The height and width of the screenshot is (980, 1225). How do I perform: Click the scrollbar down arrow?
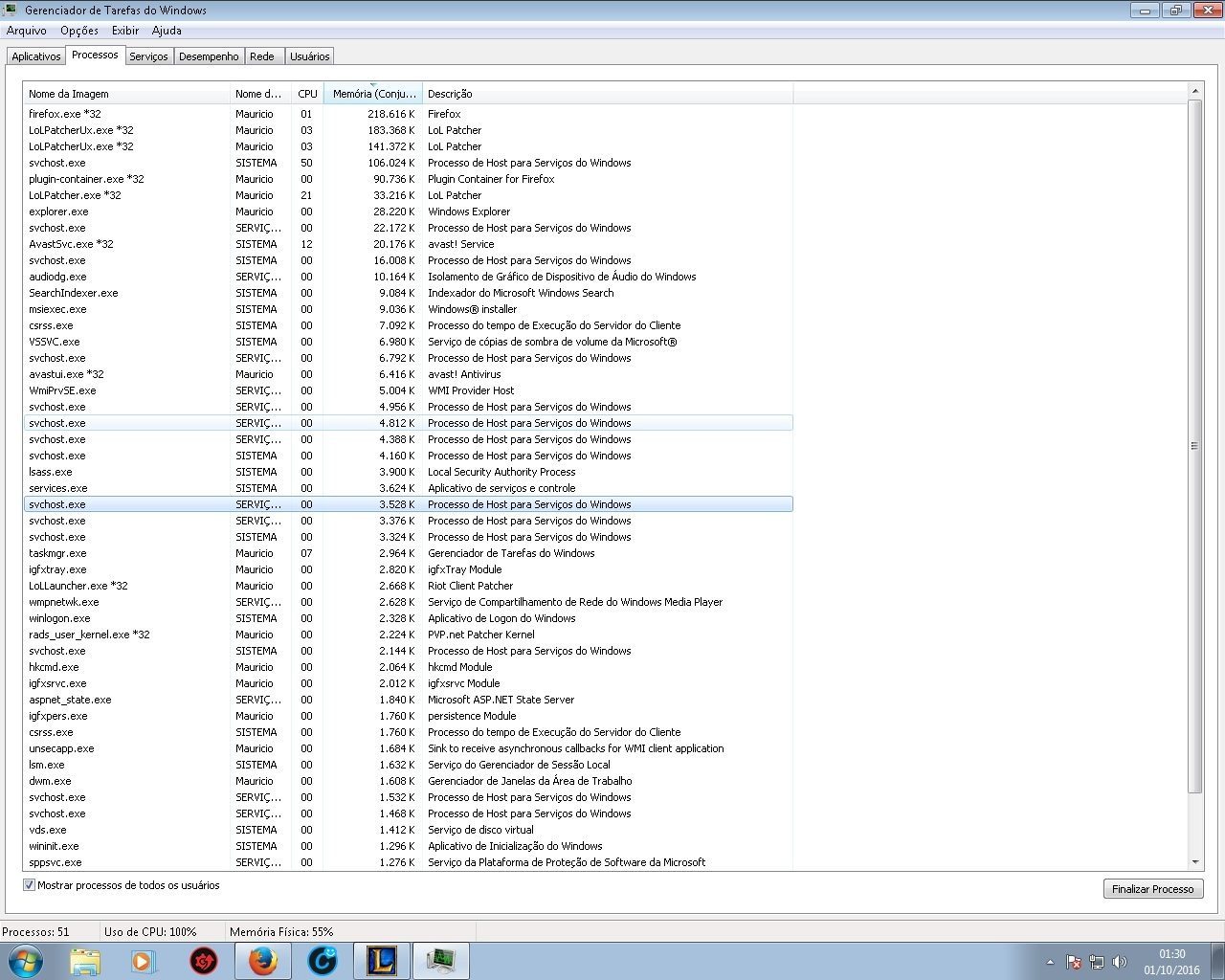[x=1194, y=862]
